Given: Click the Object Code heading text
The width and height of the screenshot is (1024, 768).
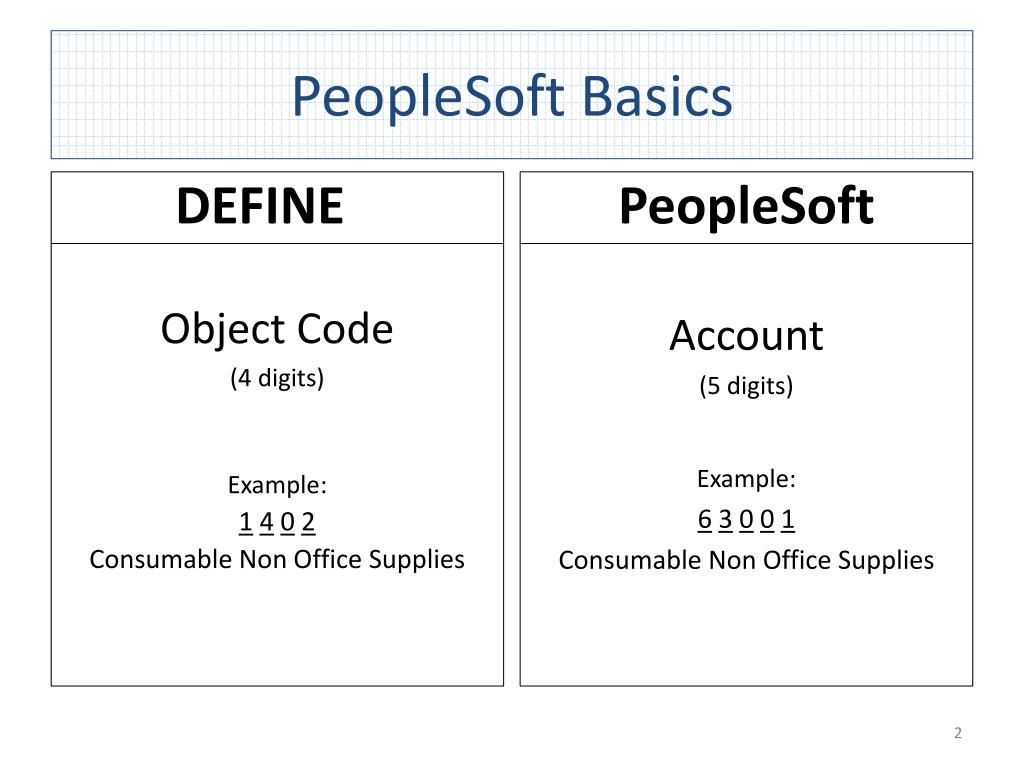Looking at the screenshot, I should click(277, 330).
